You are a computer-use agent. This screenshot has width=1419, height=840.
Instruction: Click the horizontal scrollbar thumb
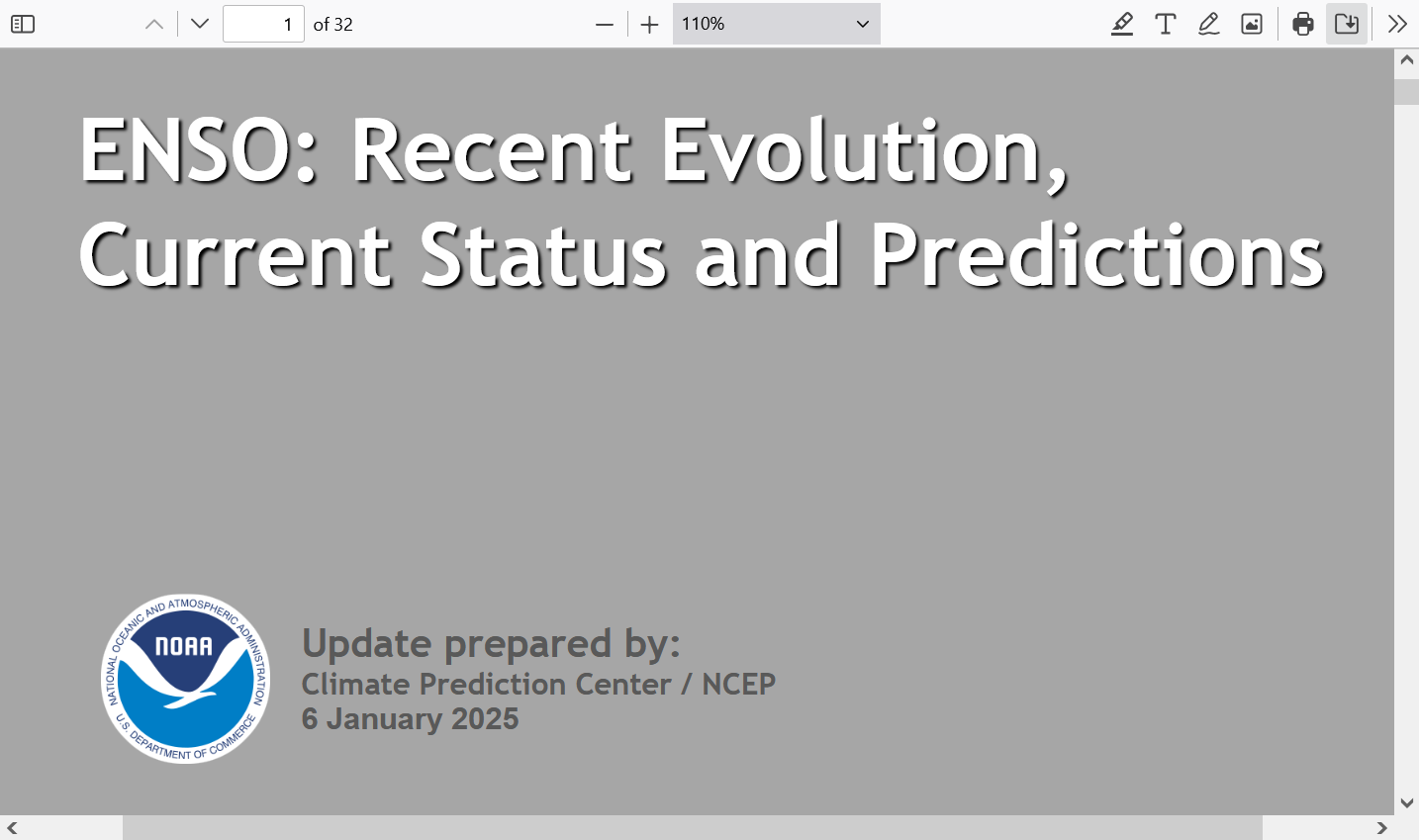coord(693,828)
